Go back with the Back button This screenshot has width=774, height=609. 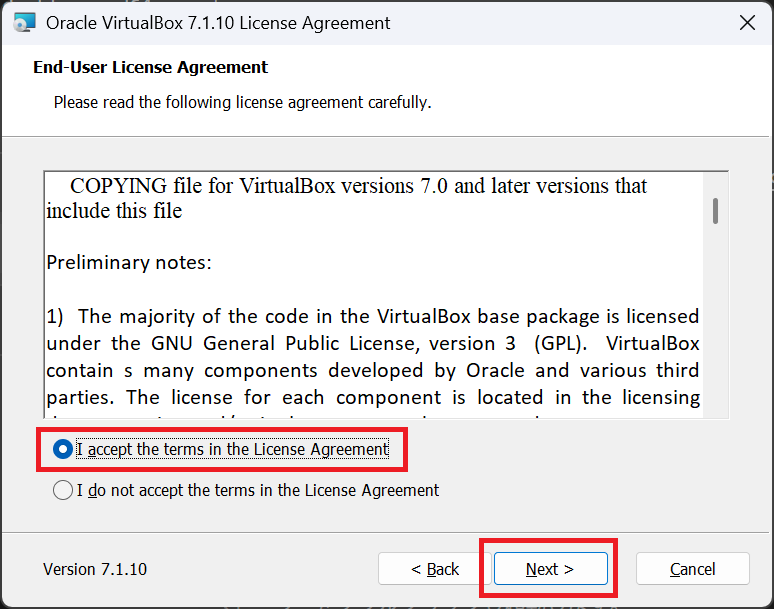435,569
